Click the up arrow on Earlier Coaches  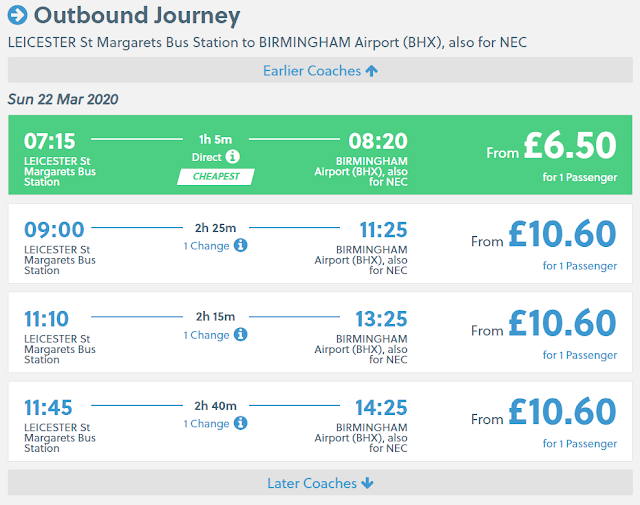point(371,70)
